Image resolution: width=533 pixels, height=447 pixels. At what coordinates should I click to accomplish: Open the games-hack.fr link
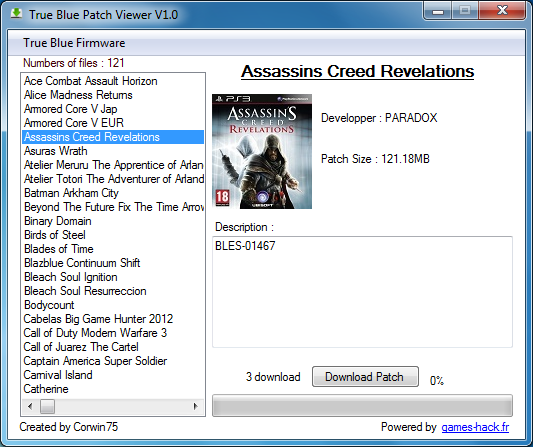click(475, 427)
